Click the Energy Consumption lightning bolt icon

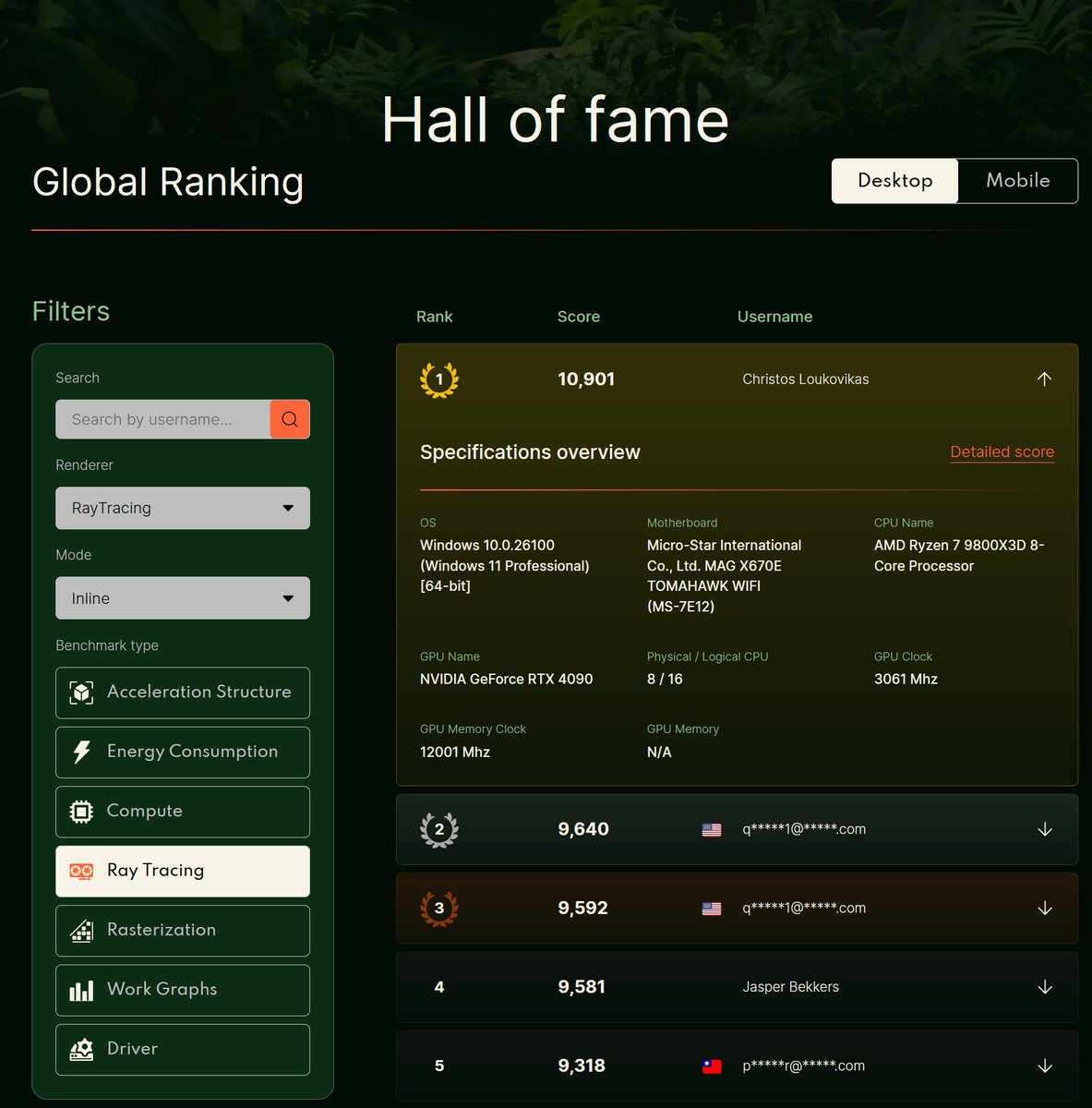[81, 752]
